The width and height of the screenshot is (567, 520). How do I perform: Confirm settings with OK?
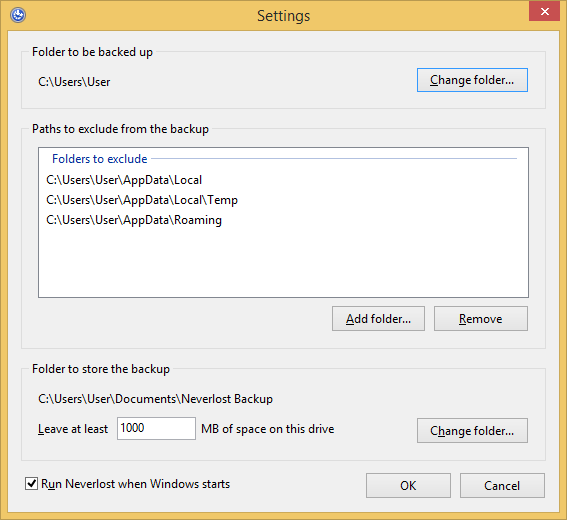pyautogui.click(x=408, y=486)
